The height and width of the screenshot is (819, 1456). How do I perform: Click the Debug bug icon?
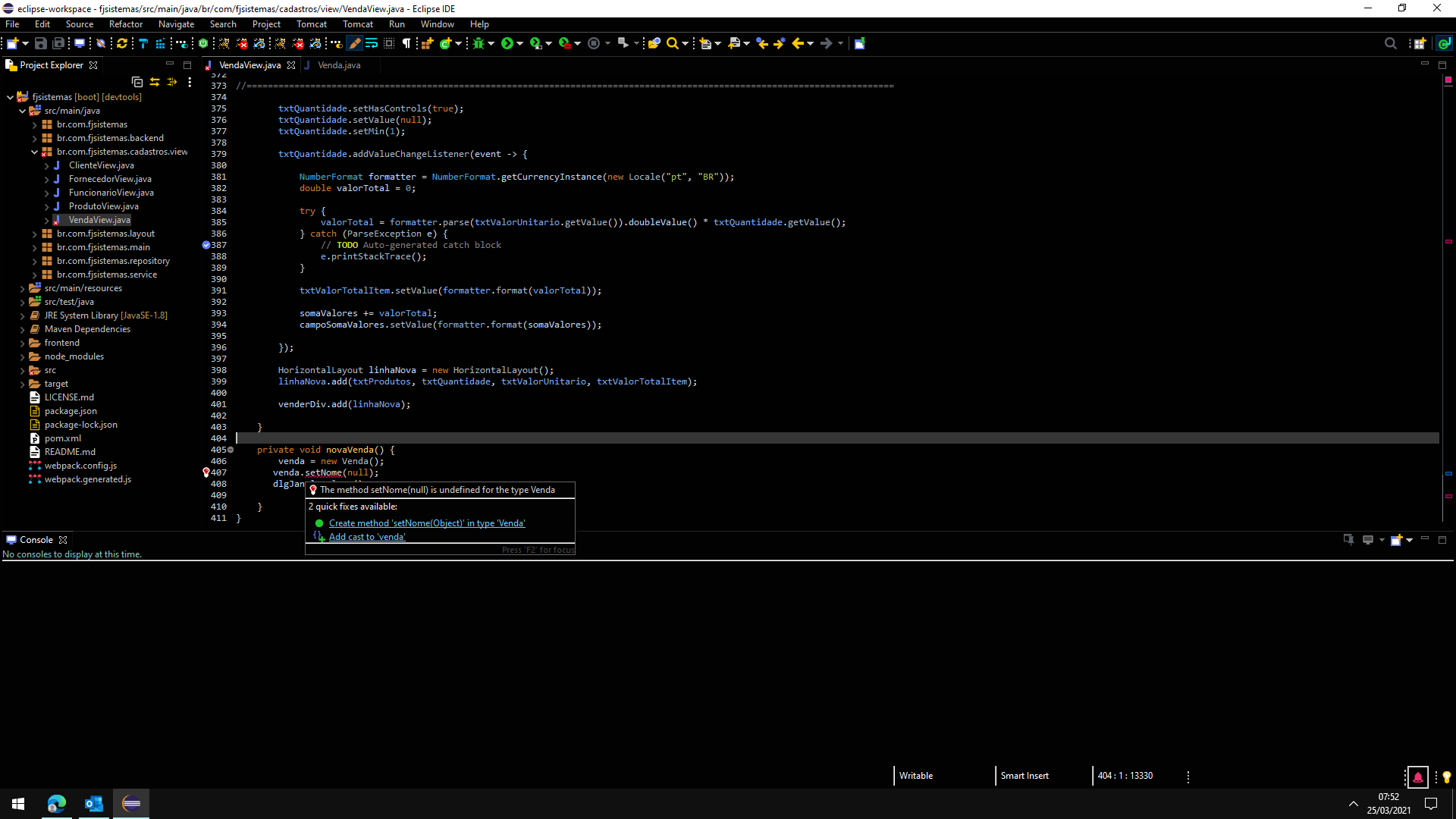pyautogui.click(x=479, y=43)
